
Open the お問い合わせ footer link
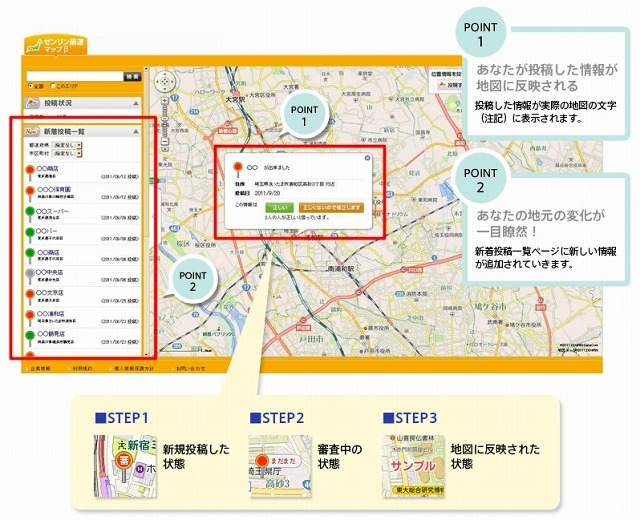pos(191,369)
